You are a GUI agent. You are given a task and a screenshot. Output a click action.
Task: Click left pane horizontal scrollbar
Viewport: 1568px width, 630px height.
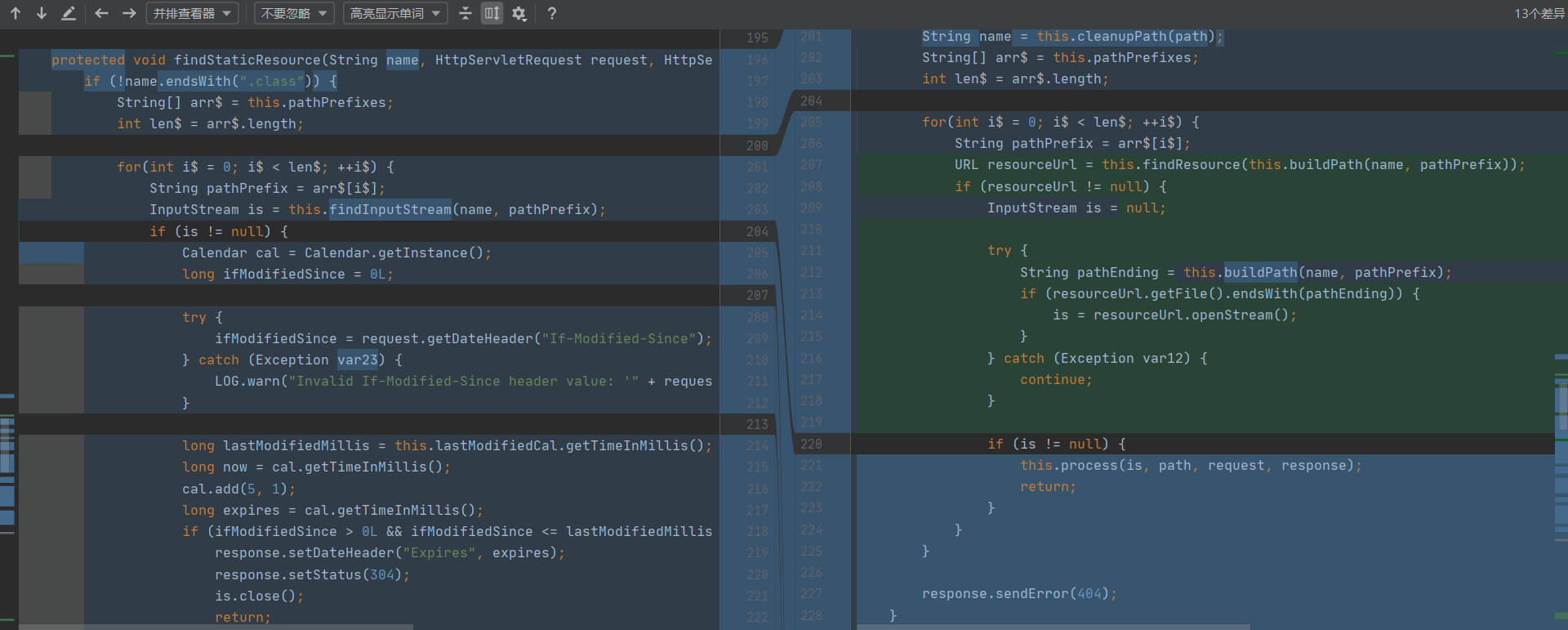pos(216,627)
